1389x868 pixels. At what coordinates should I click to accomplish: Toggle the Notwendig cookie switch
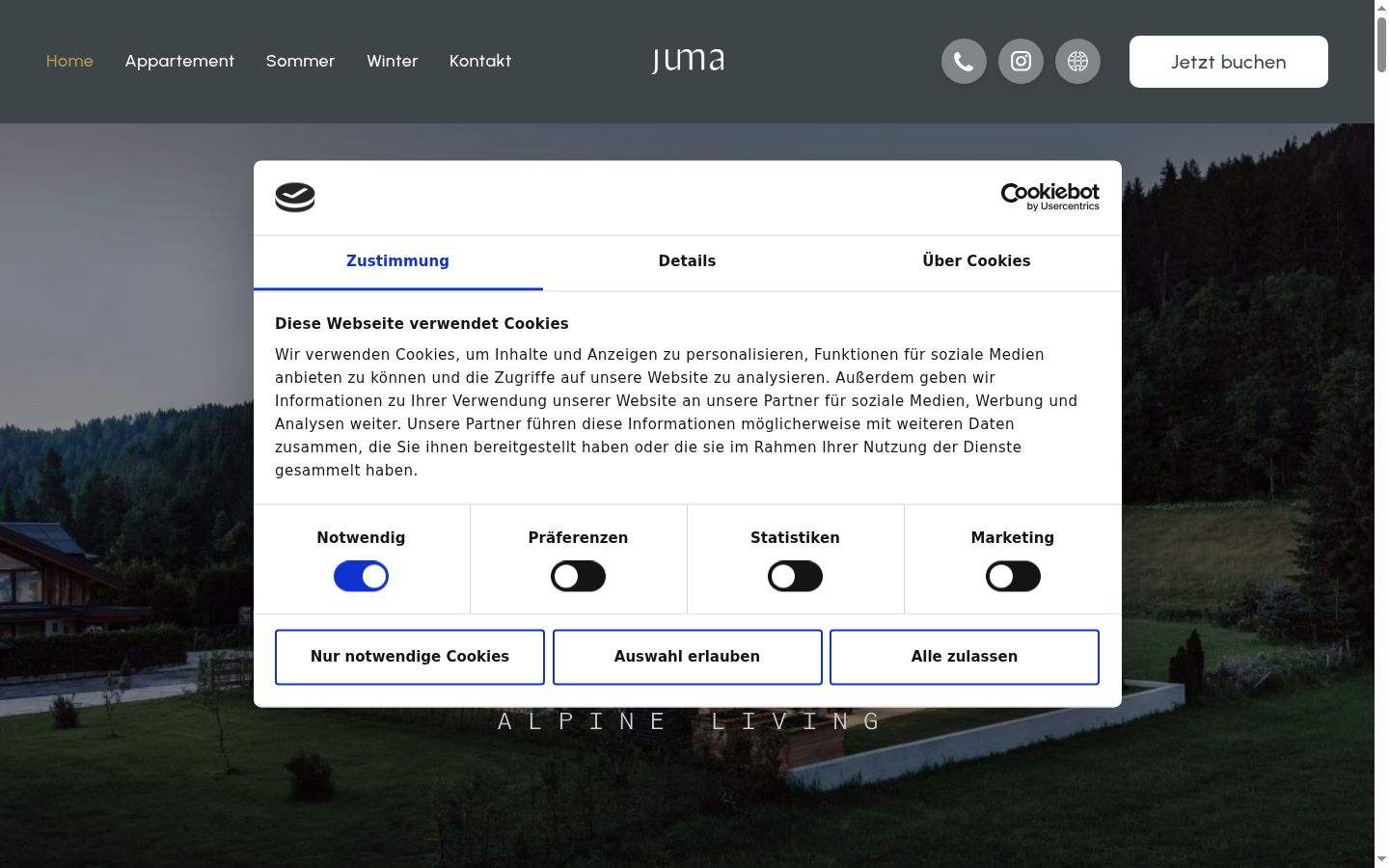click(361, 577)
